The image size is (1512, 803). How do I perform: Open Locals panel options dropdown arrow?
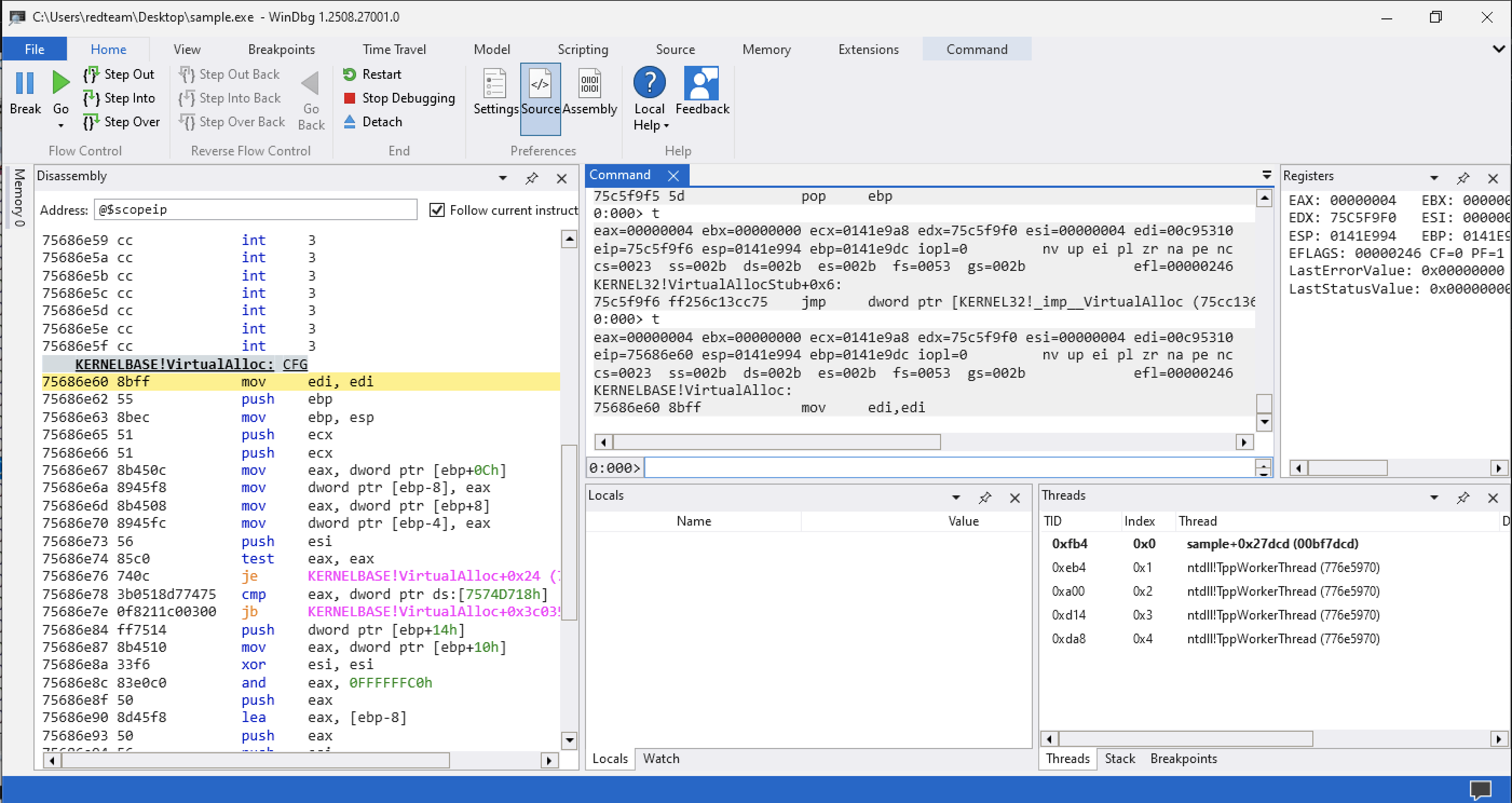[x=956, y=498]
